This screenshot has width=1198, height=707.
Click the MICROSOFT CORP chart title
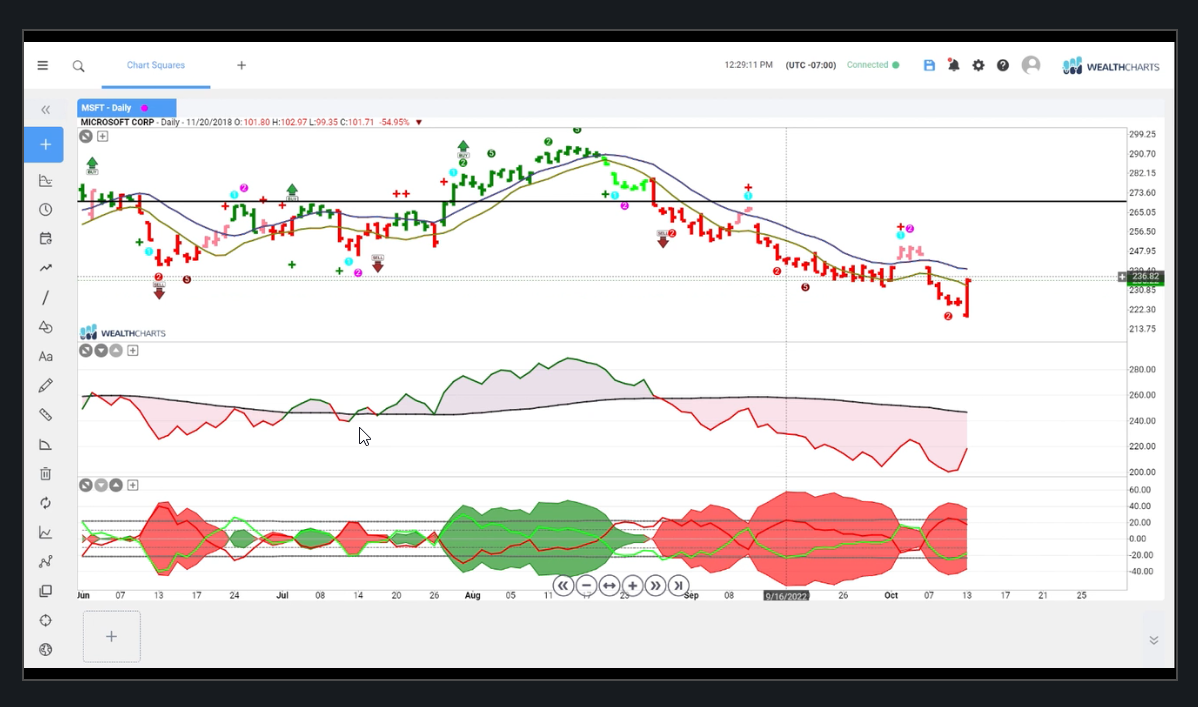[118, 122]
